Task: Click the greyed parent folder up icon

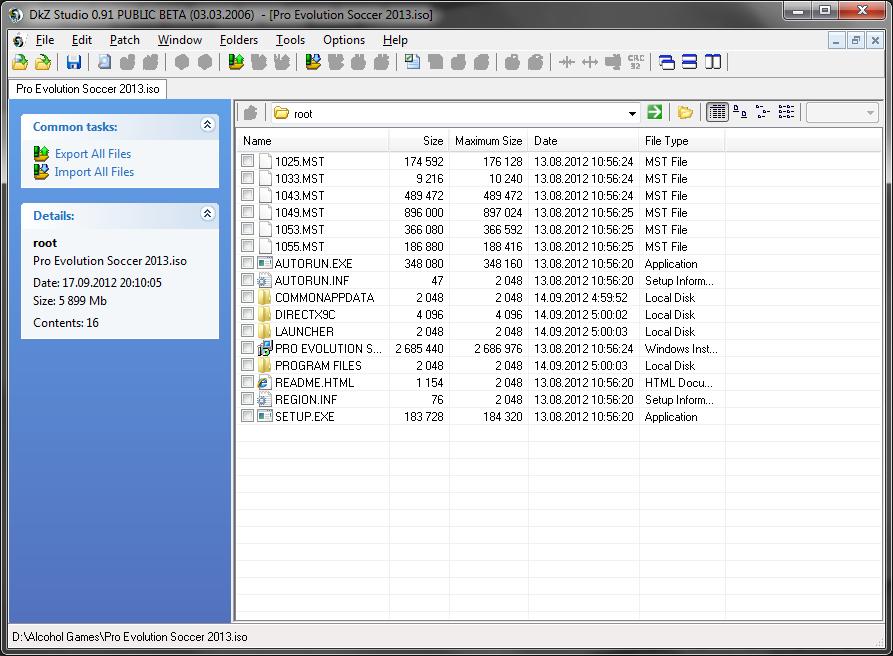Action: [251, 113]
